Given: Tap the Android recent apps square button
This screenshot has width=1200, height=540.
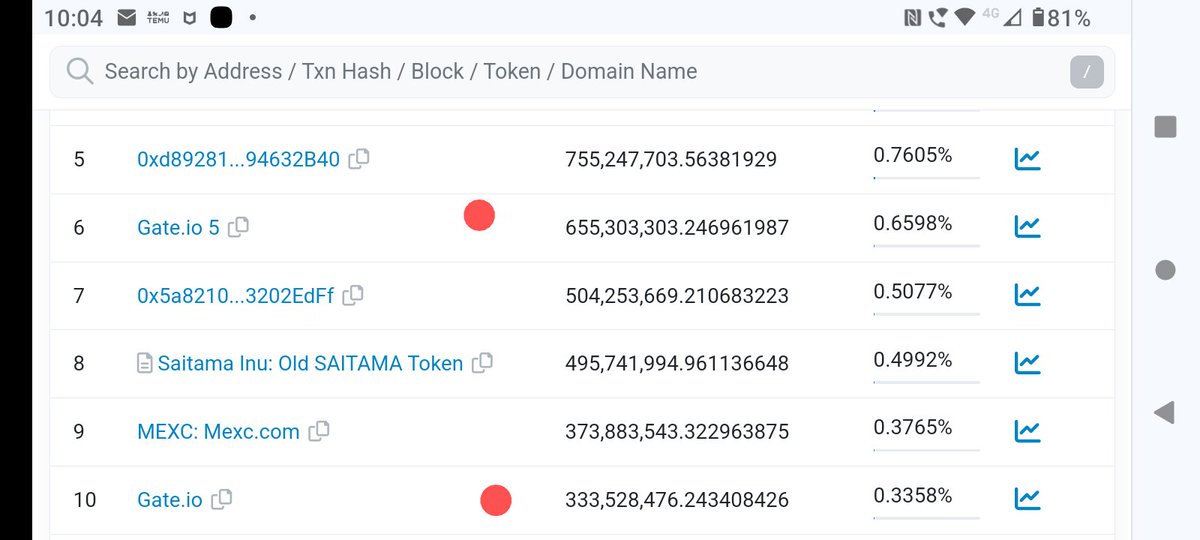Looking at the screenshot, I should click(x=1165, y=126).
